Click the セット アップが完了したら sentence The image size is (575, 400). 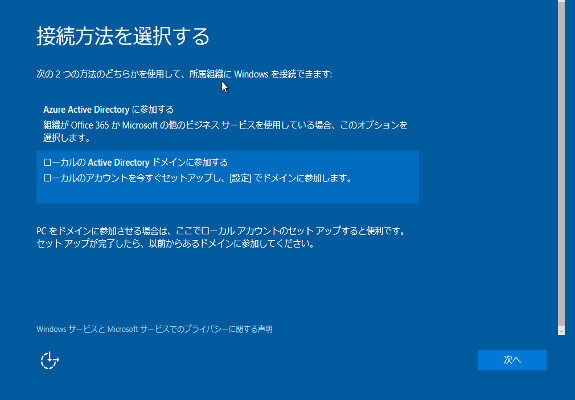pos(175,244)
